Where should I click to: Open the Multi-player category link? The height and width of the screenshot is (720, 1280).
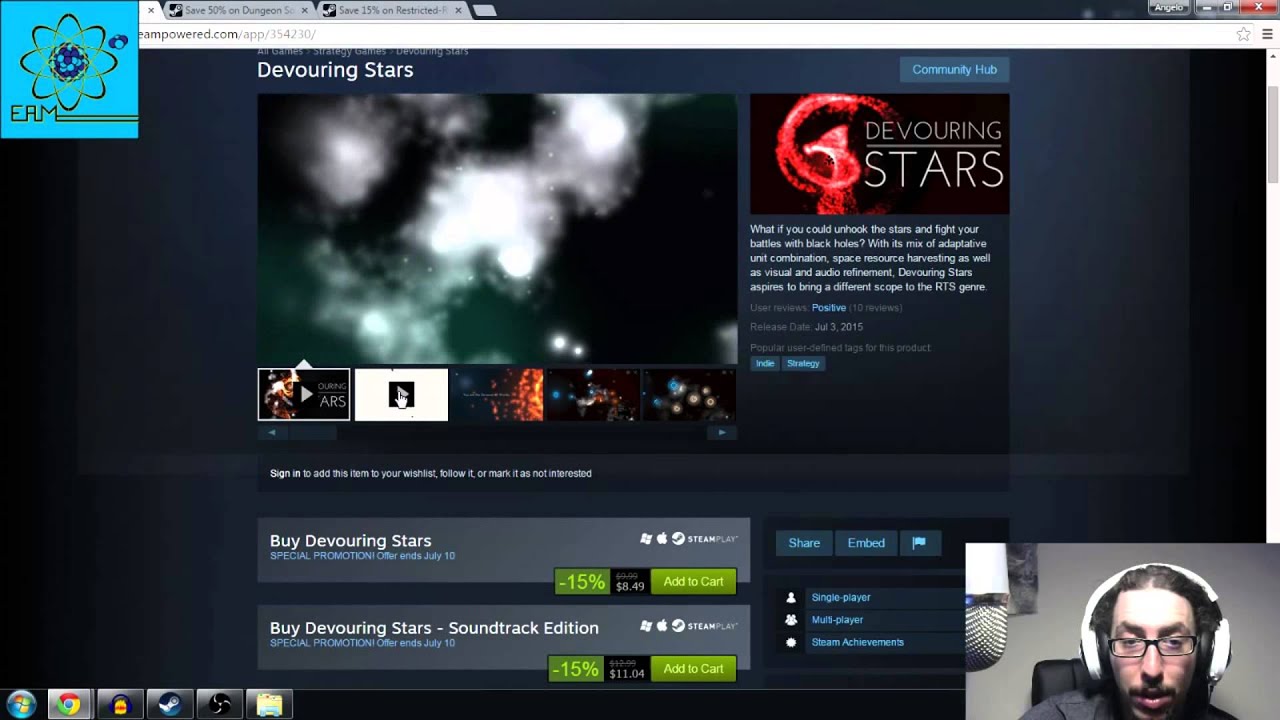(x=837, y=620)
